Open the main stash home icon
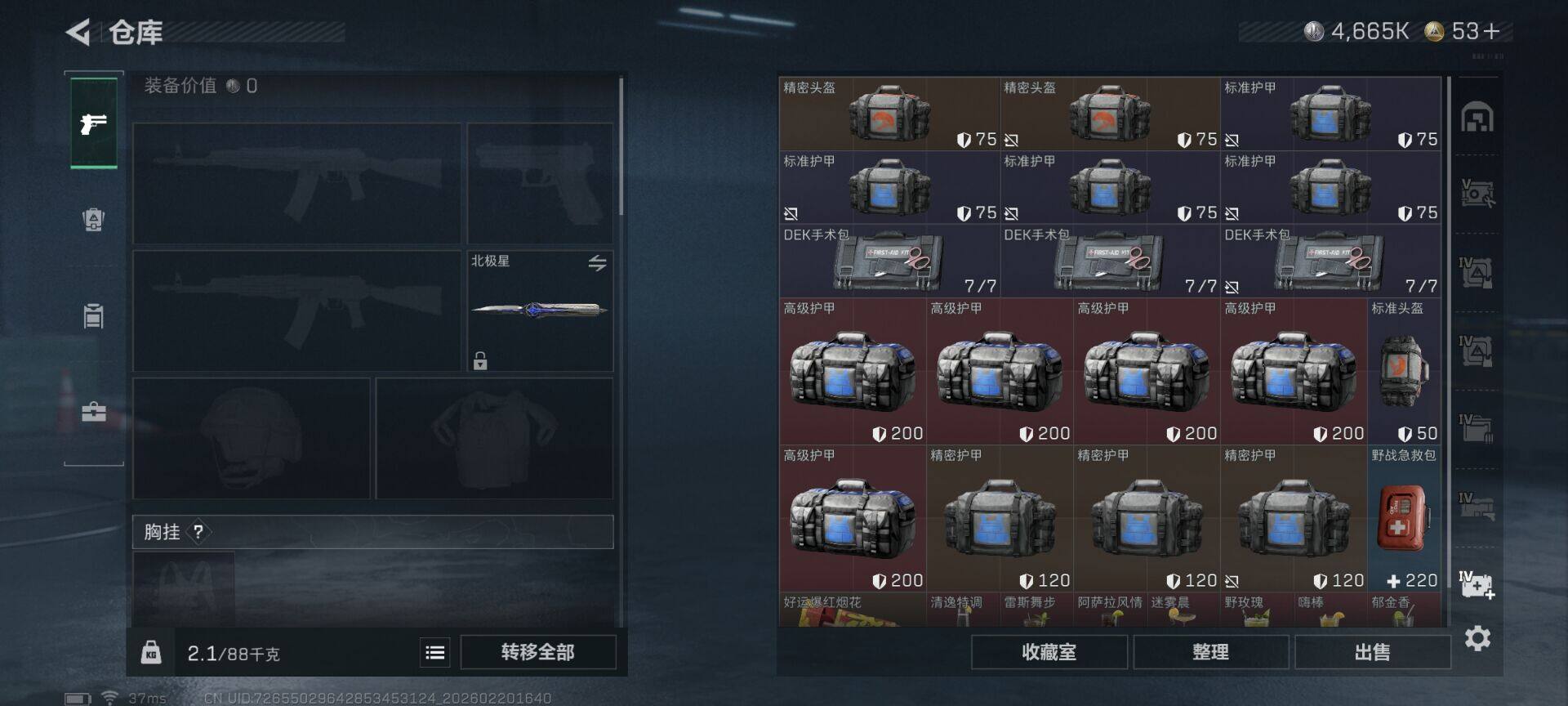 pyautogui.click(x=1477, y=117)
